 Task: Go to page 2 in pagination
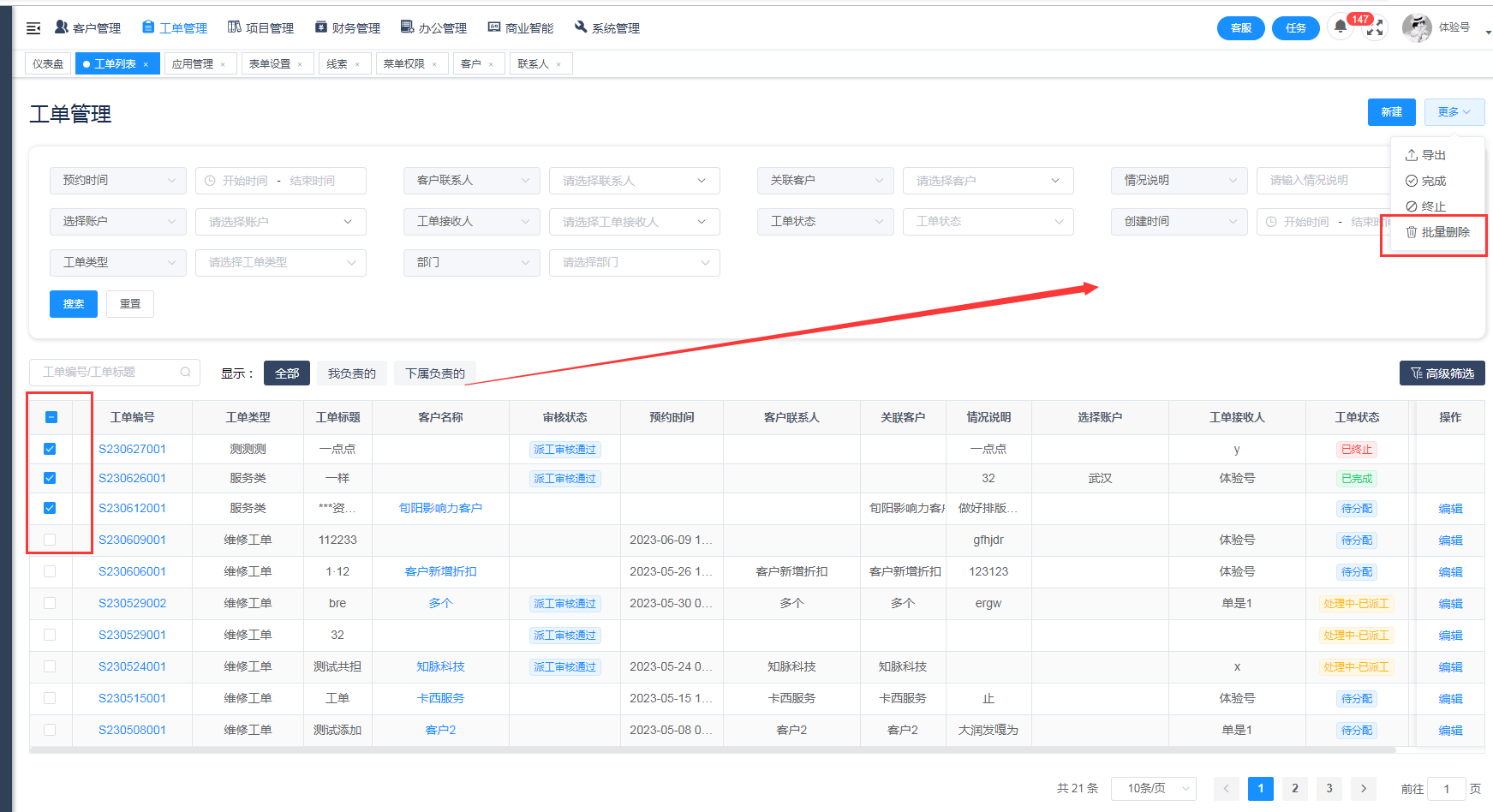(1294, 788)
